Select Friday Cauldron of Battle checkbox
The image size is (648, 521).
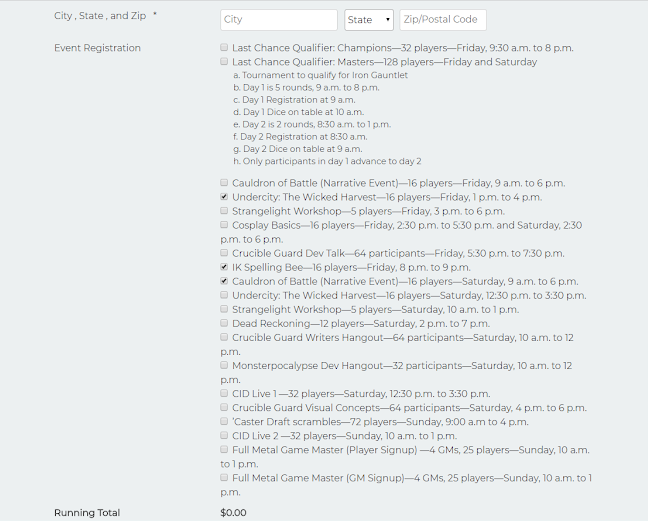(x=224, y=183)
